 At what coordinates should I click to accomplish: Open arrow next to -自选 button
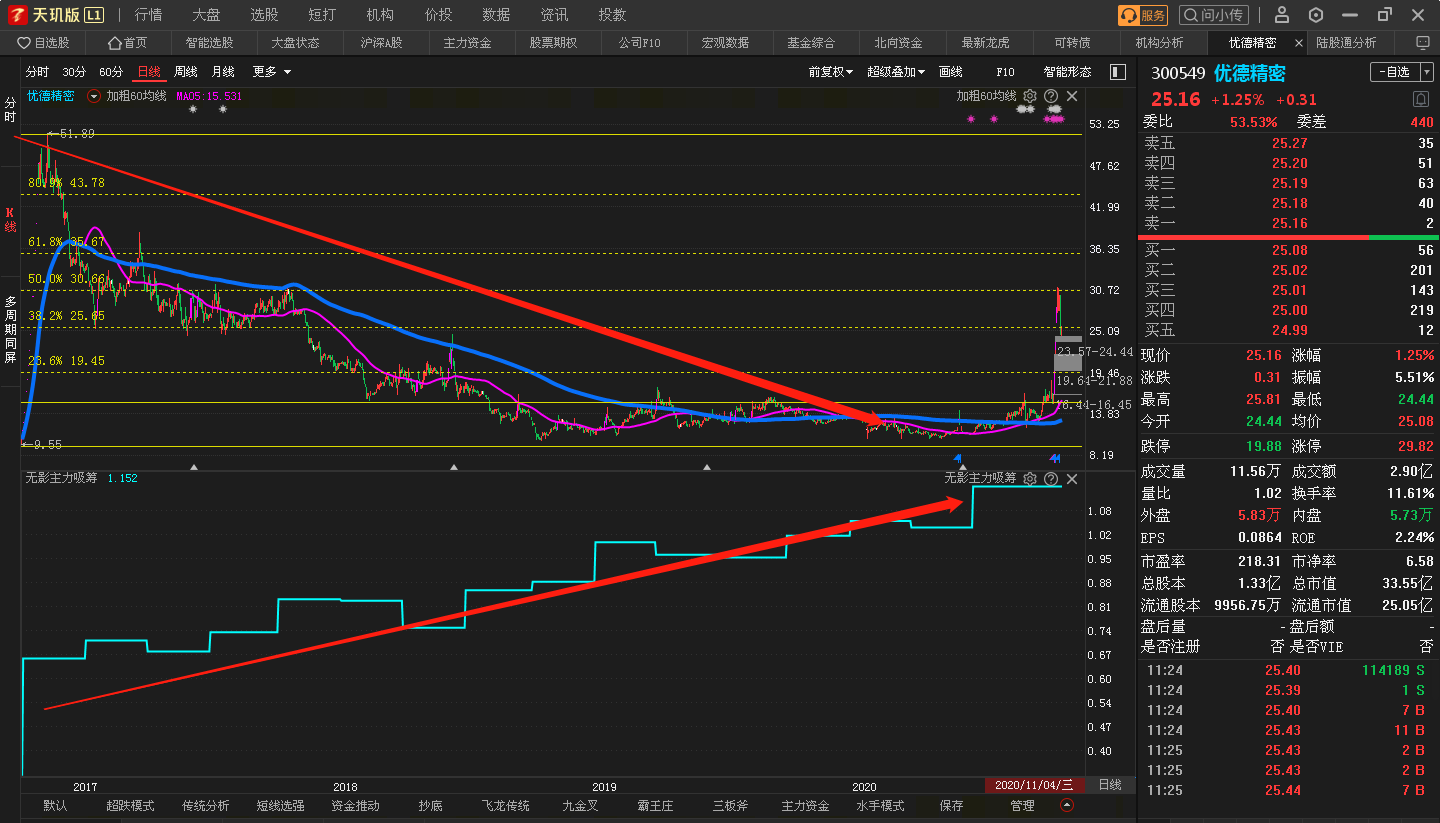(1425, 72)
